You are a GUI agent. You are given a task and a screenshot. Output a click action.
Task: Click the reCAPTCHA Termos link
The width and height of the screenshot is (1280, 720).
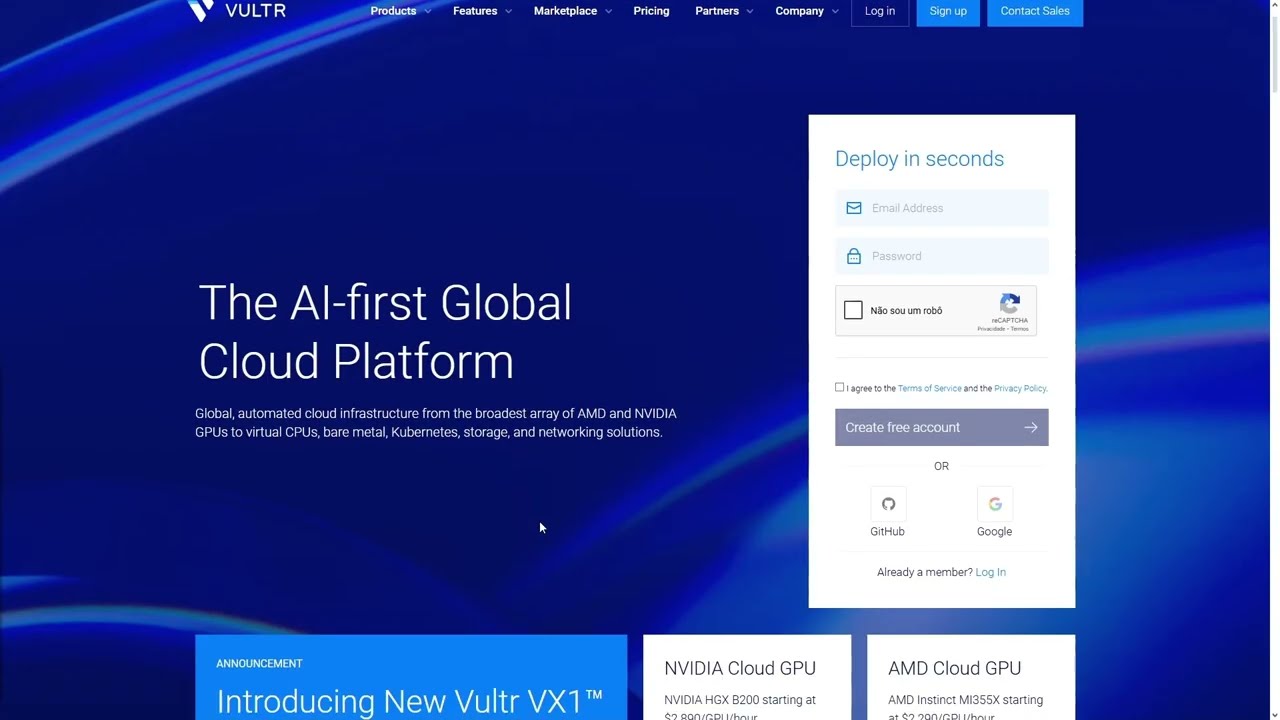pyautogui.click(x=1019, y=328)
